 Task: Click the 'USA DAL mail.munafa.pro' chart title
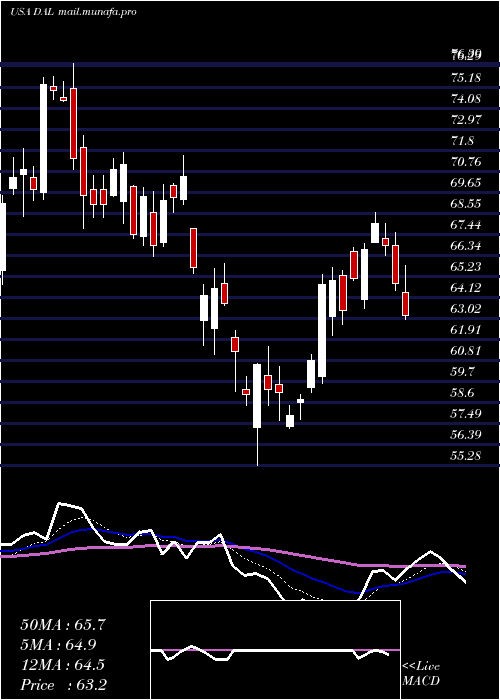73,12
